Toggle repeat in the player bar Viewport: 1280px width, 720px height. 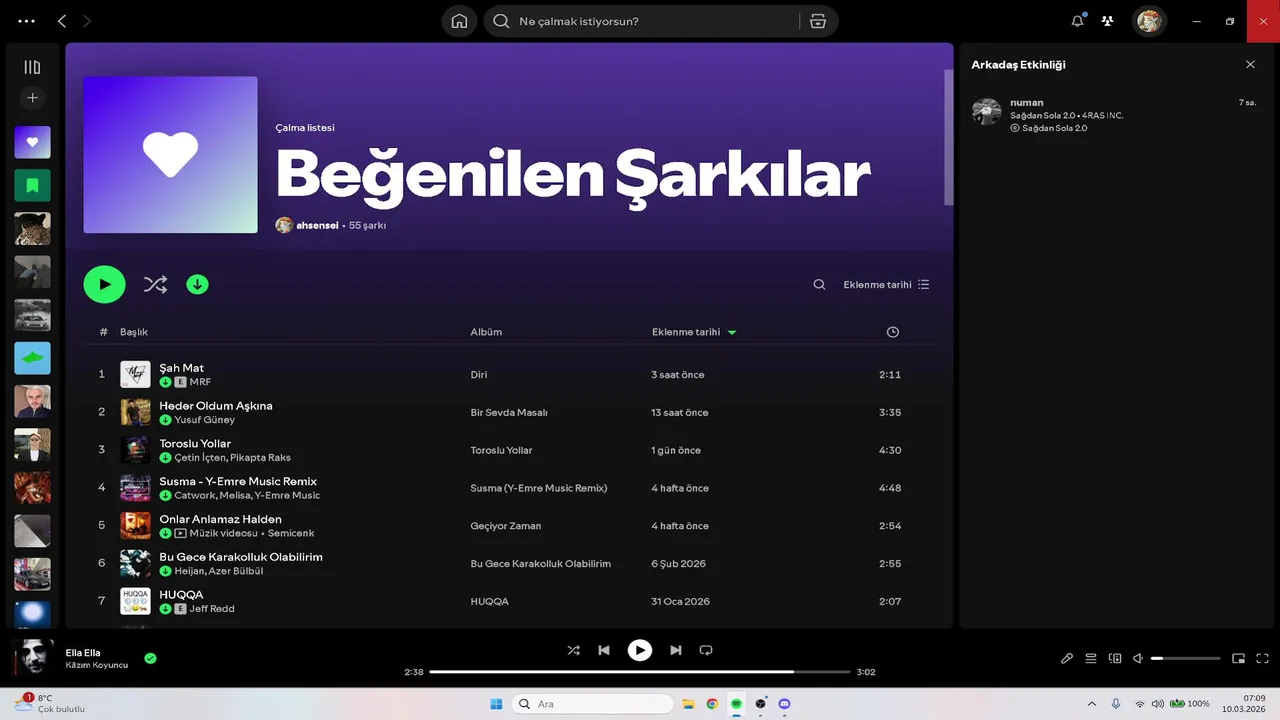(706, 650)
